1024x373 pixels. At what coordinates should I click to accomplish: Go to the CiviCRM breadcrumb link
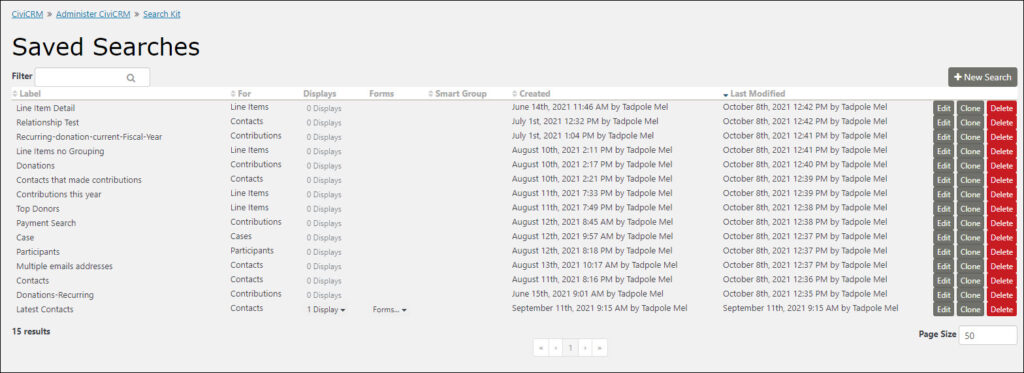click(27, 14)
